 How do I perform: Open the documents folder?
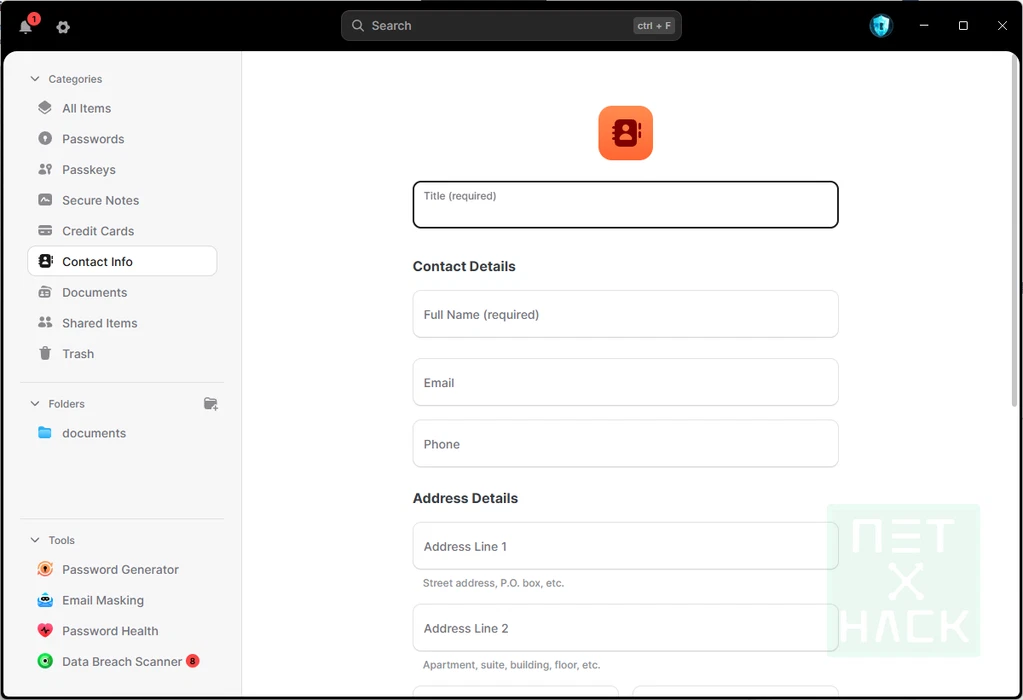coord(93,433)
